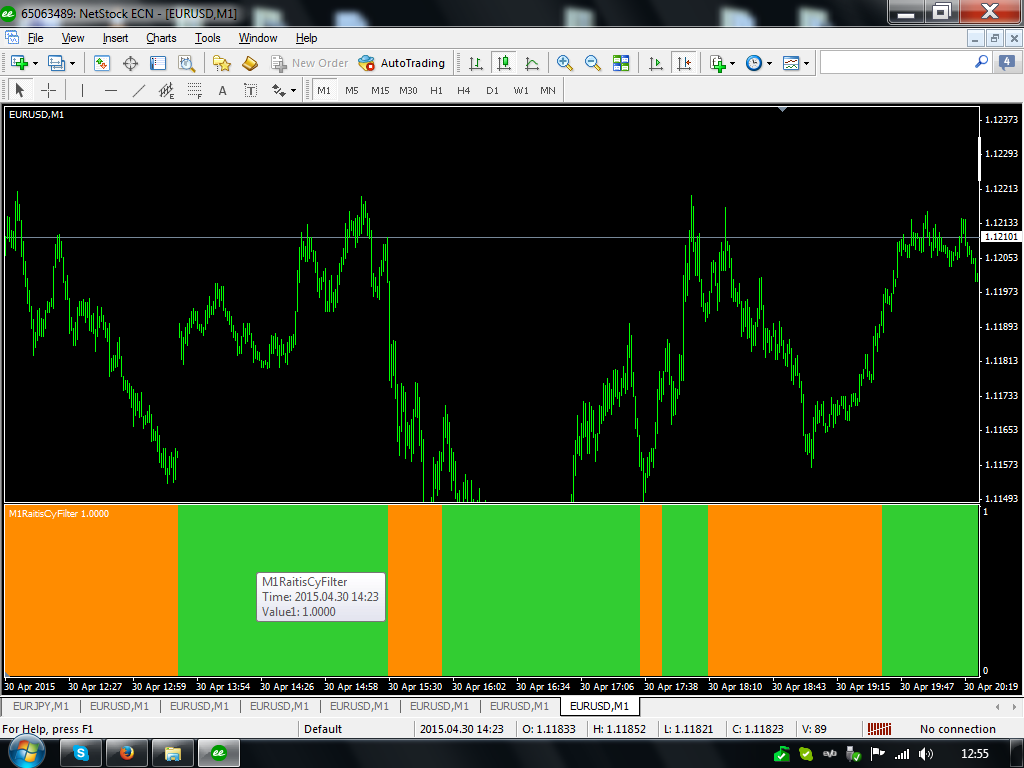The height and width of the screenshot is (768, 1024).
Task: Expand the Indicators dropdown arrow
Action: click(732, 63)
